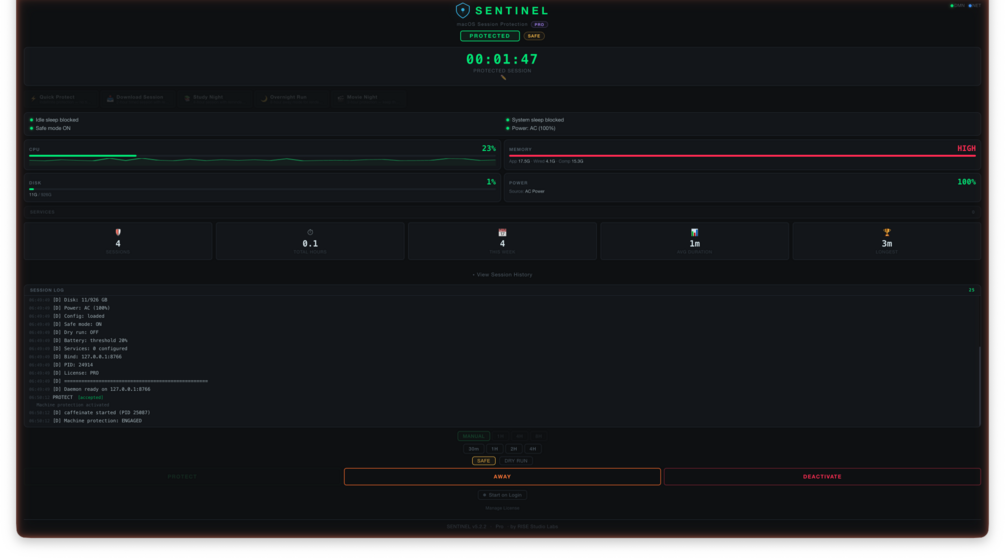Click the trophy icon on the Longest card
The image size is (1005, 558).
click(886, 233)
